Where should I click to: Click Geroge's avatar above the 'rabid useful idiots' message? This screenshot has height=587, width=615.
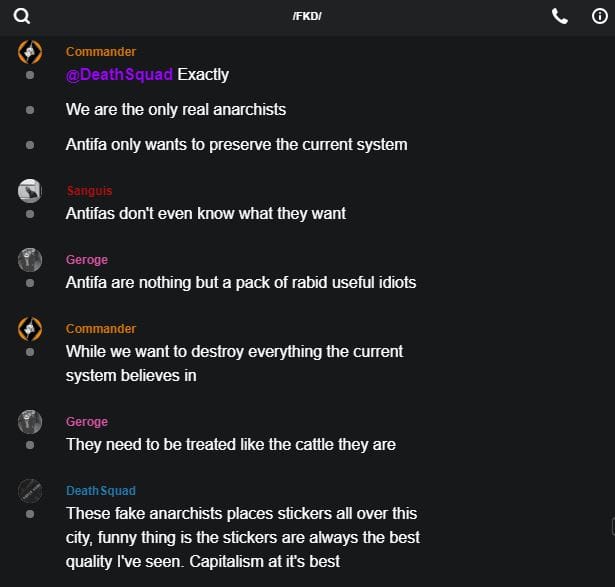click(30, 260)
